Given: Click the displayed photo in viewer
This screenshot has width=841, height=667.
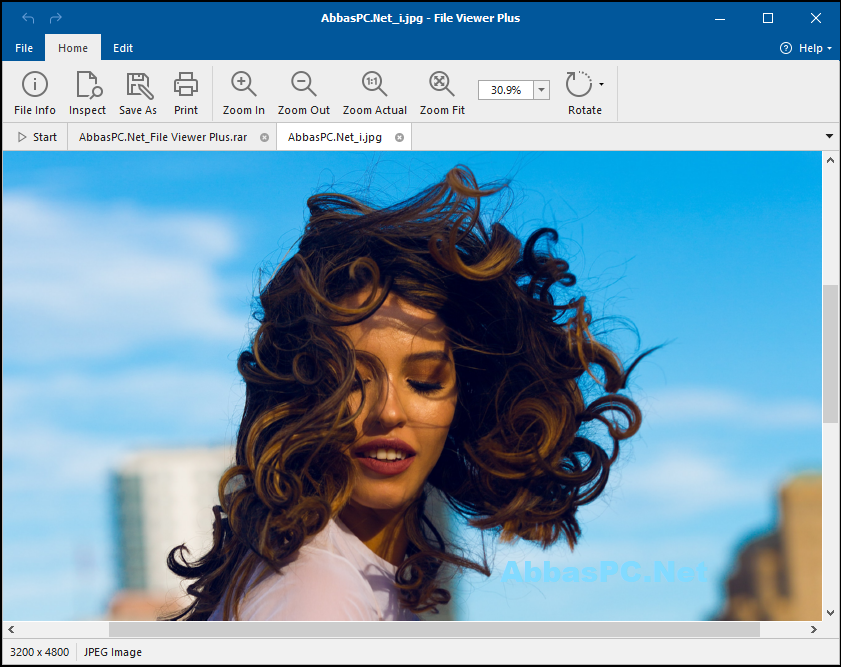Looking at the screenshot, I should pos(412,386).
